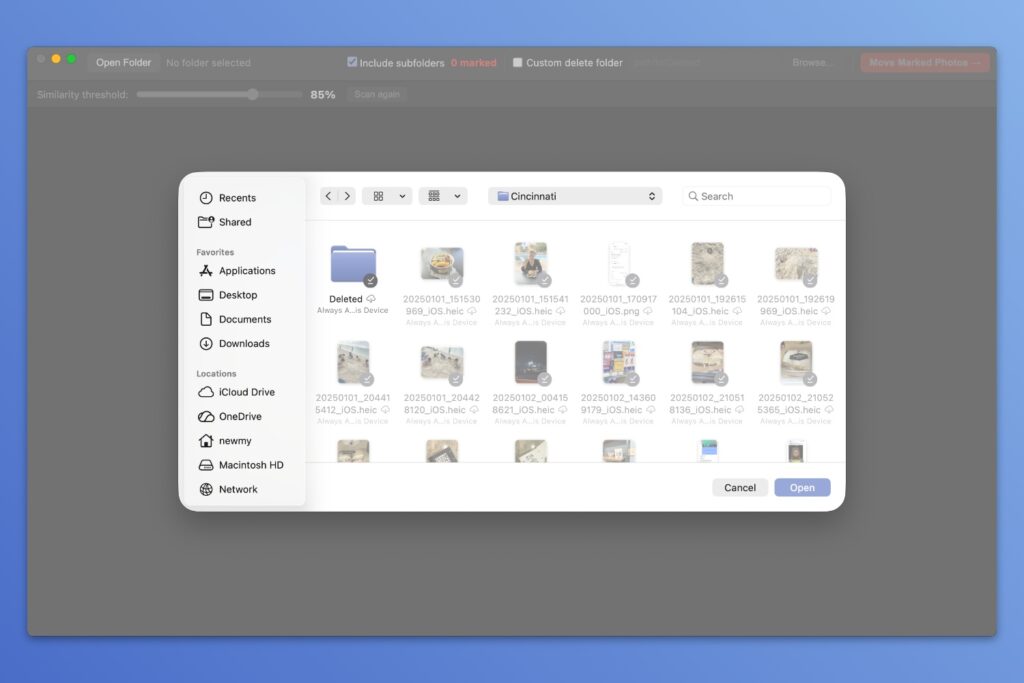
Task: Click the Open button in dialog
Action: click(802, 488)
